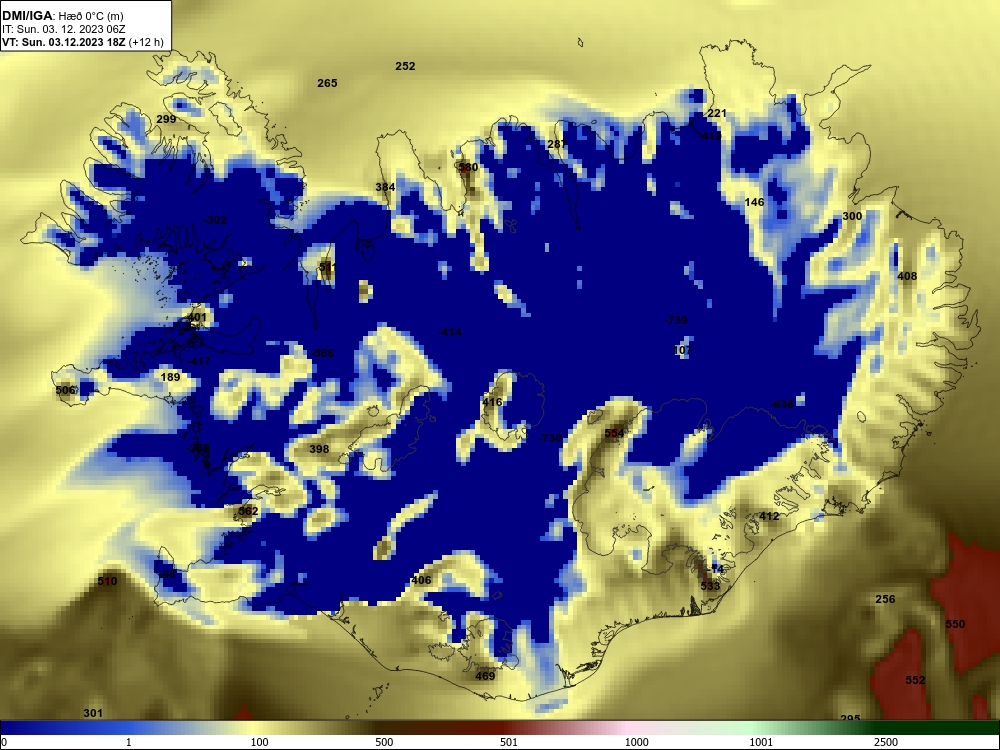Click the 256 value on the map

(x=885, y=599)
